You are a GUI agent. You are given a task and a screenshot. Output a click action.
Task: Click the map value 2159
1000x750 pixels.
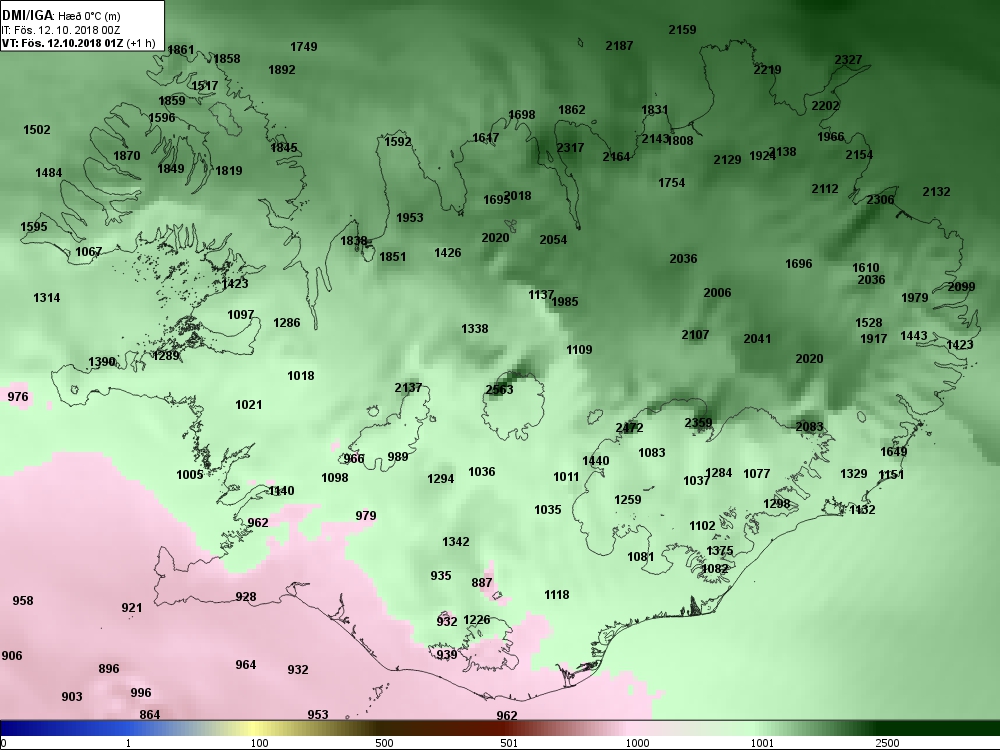coord(682,29)
